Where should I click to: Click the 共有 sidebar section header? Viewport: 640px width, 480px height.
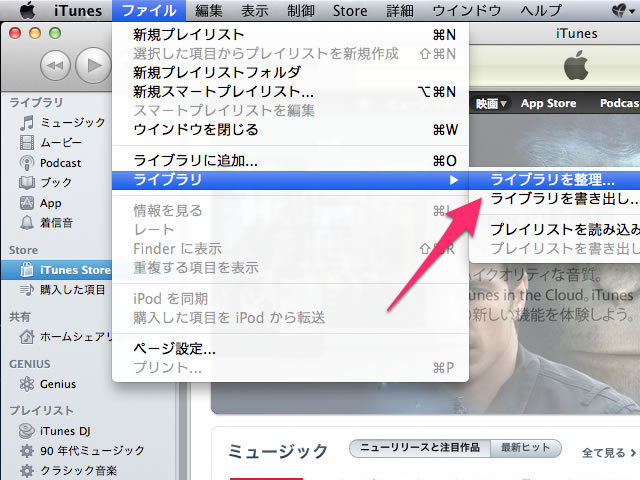[x=20, y=317]
